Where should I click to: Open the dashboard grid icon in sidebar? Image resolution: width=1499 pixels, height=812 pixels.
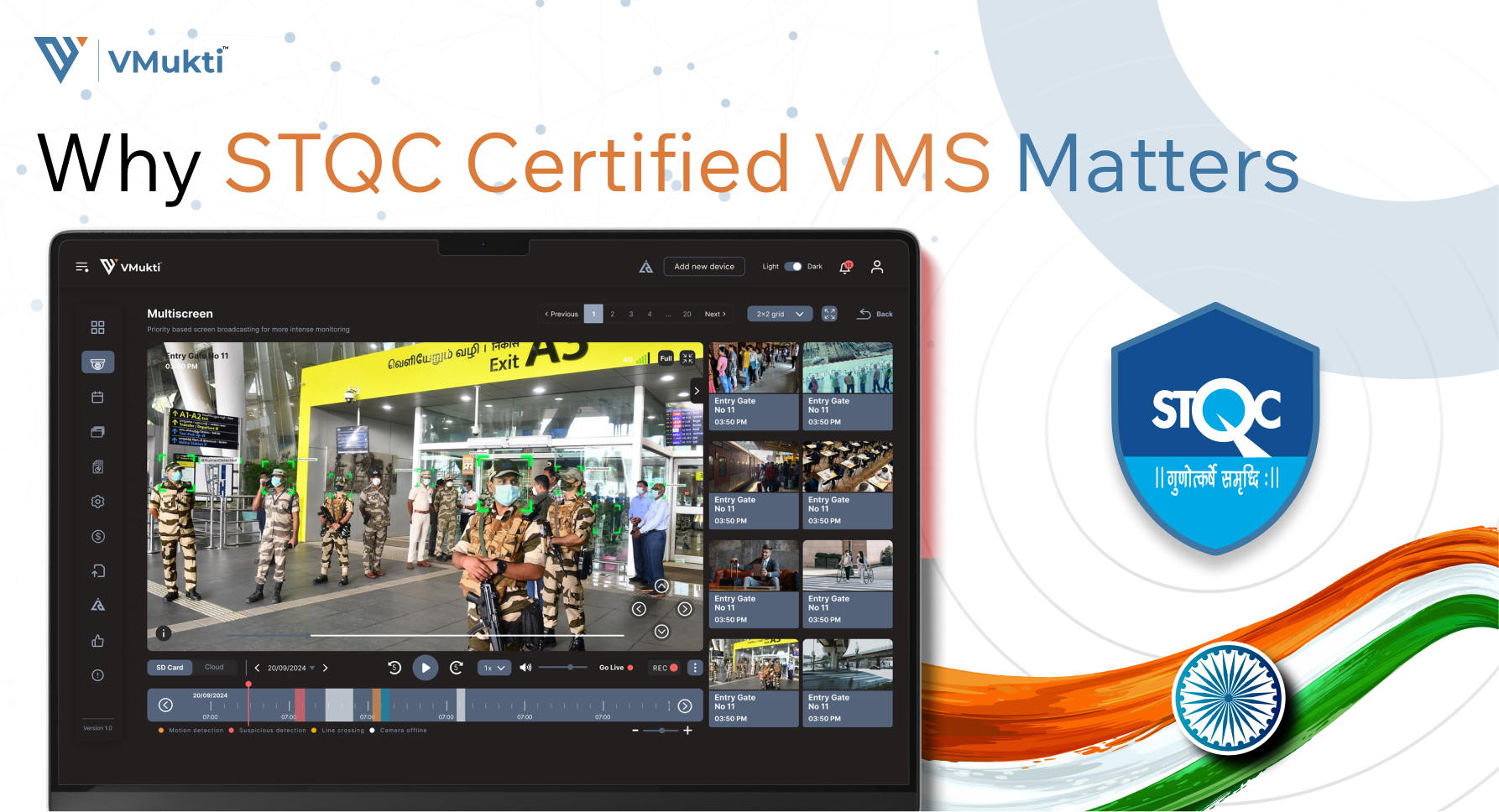click(98, 327)
